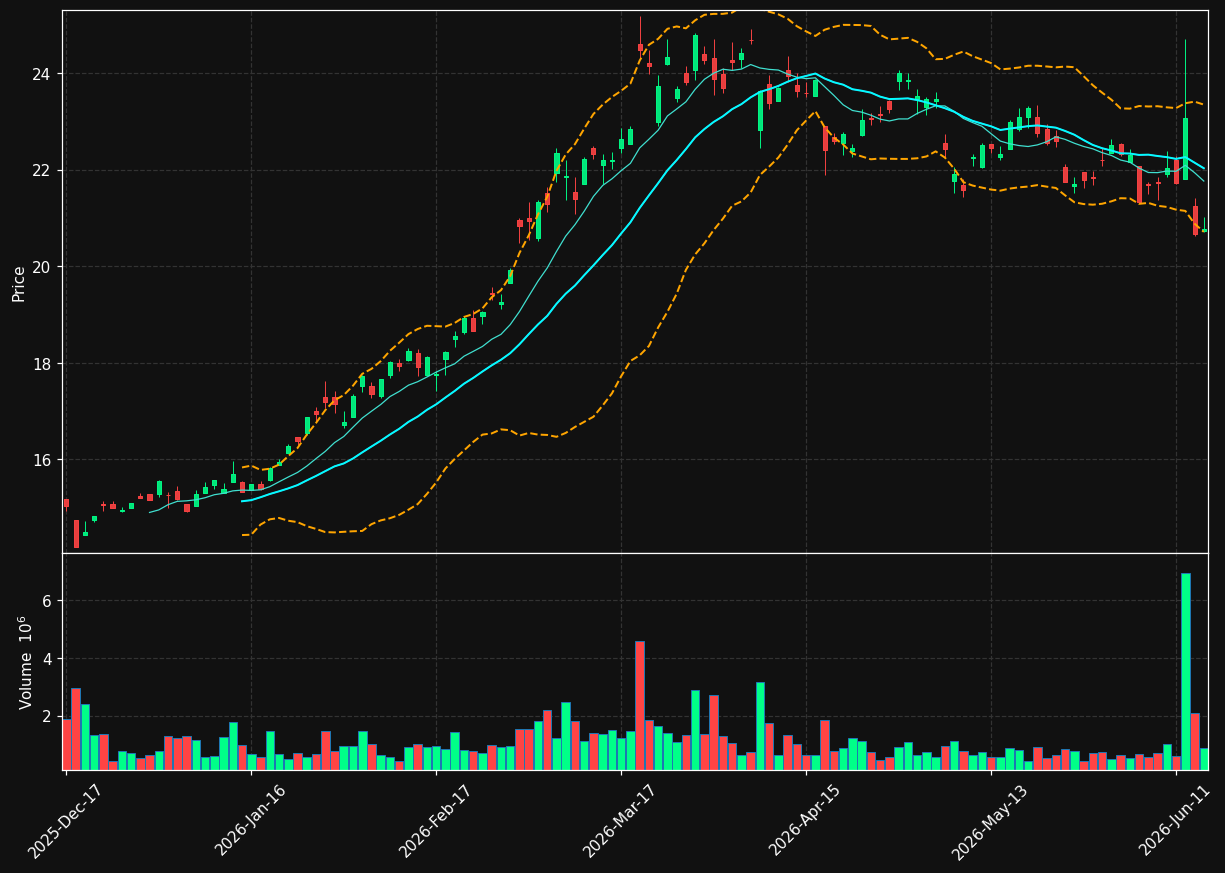This screenshot has width=1225, height=873.
Task: Click the volume tick label 4
Action: point(47,659)
